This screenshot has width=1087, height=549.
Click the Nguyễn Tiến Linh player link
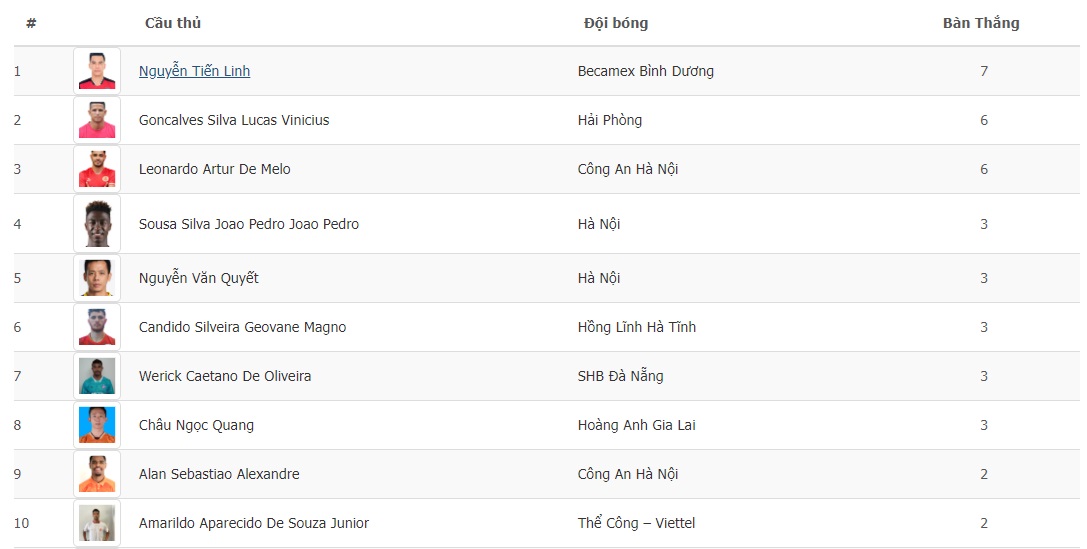coord(194,71)
